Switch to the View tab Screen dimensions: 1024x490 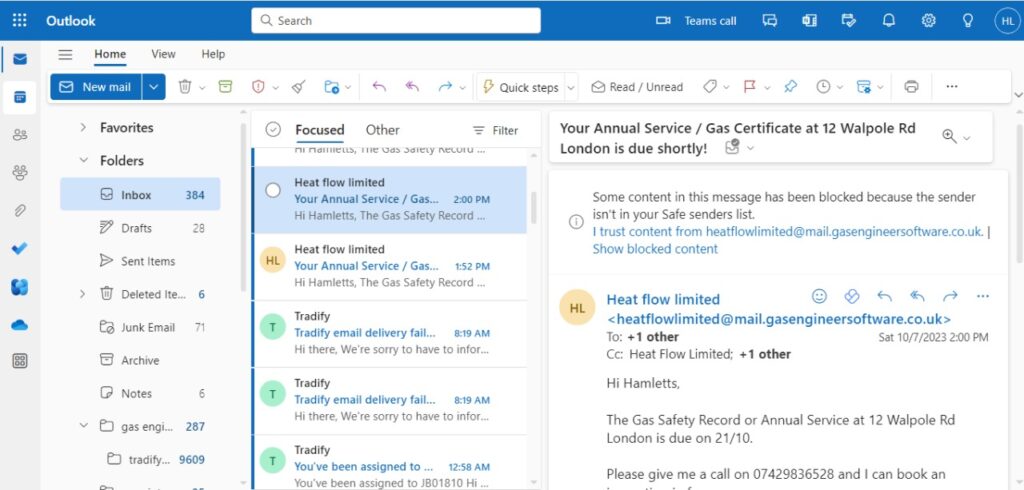[x=163, y=54]
